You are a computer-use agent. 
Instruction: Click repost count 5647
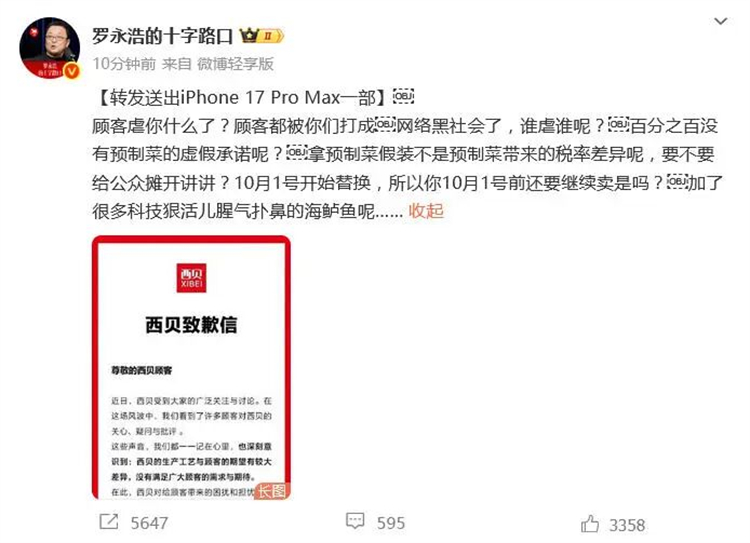149,523
